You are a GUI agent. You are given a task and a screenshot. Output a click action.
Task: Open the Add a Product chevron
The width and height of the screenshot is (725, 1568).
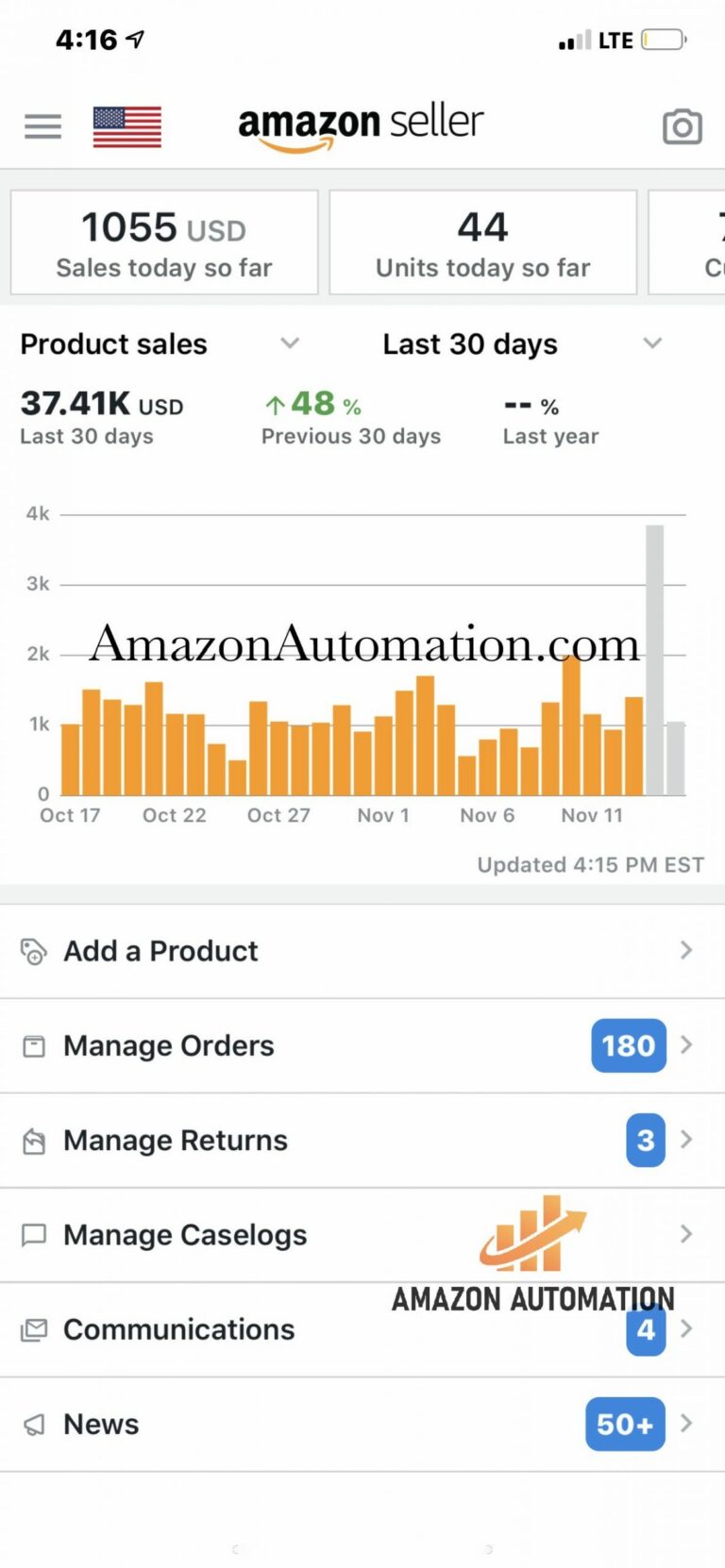point(686,950)
